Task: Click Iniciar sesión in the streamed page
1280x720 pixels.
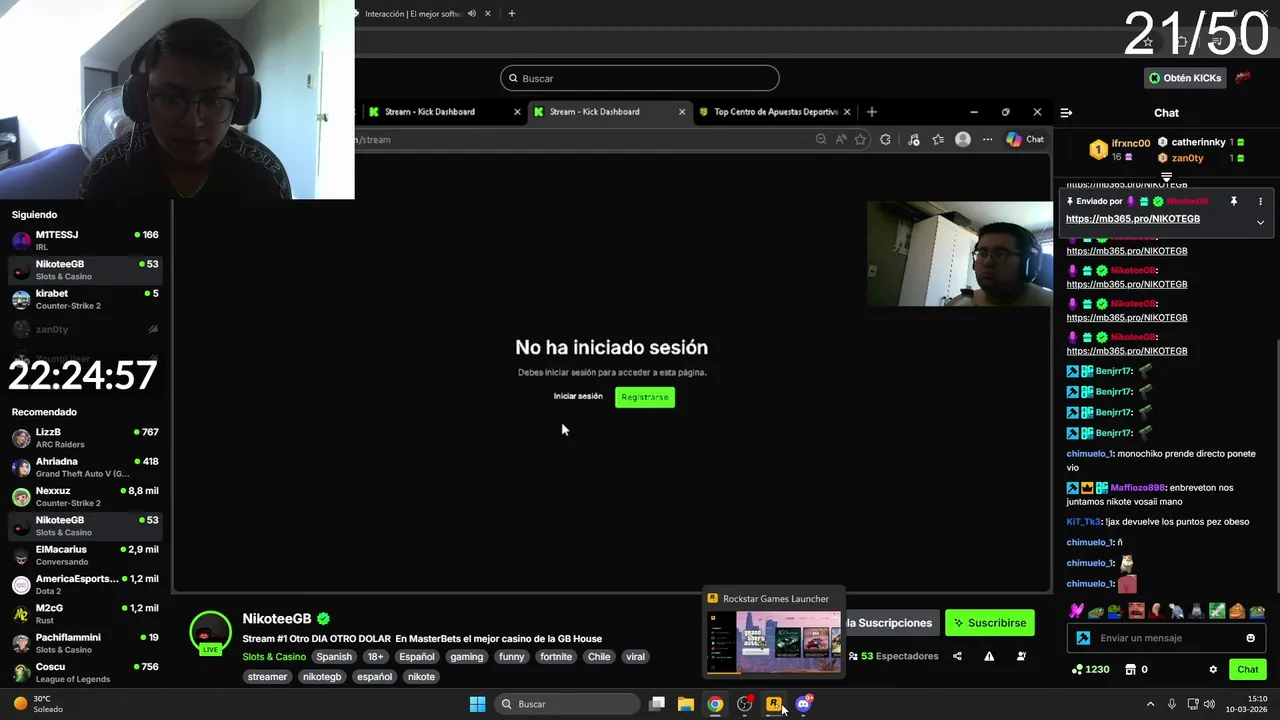Action: pos(578,396)
